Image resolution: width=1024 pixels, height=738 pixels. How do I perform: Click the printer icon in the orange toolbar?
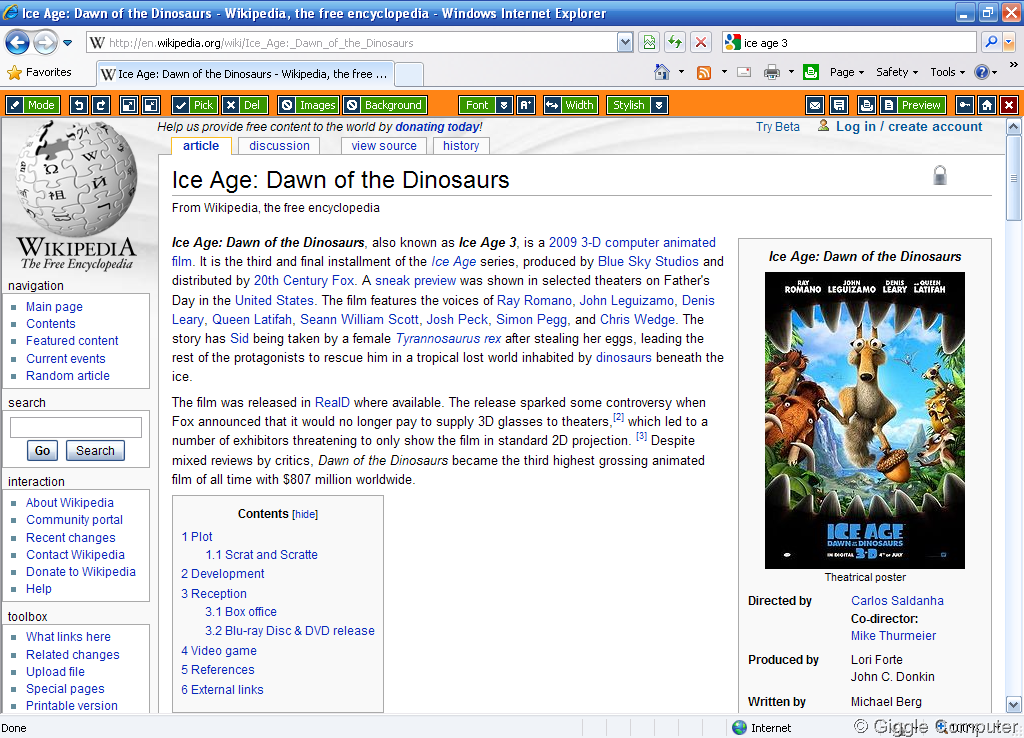(867, 105)
